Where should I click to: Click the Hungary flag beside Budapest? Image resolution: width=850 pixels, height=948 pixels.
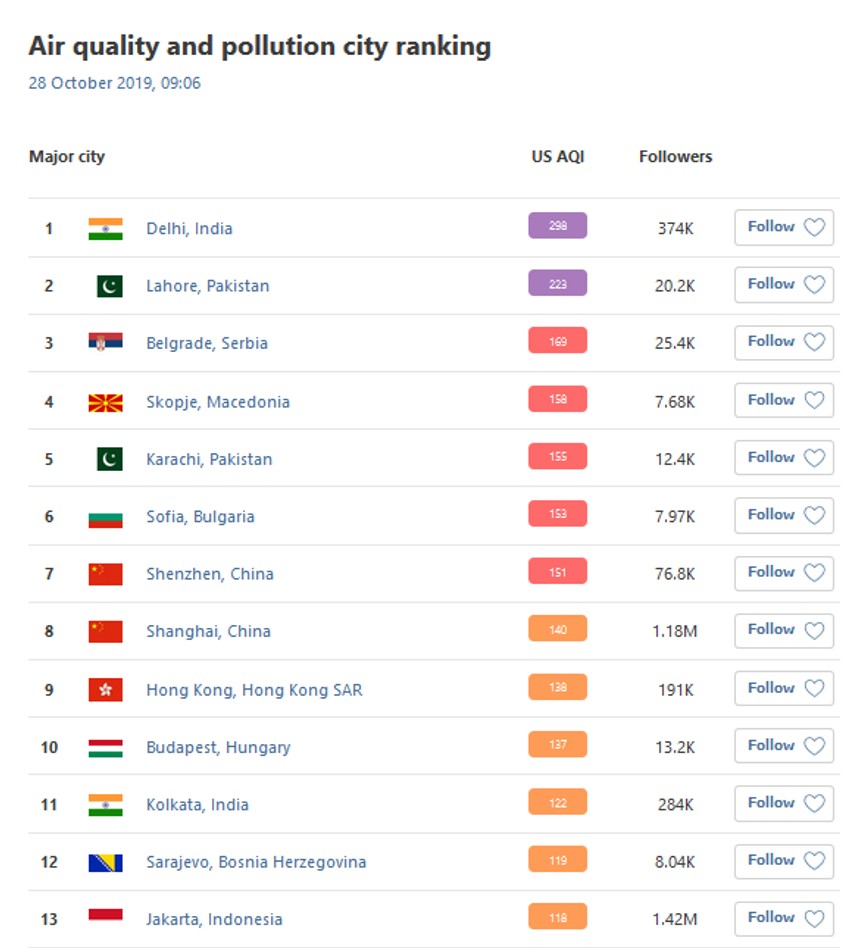pyautogui.click(x=105, y=748)
